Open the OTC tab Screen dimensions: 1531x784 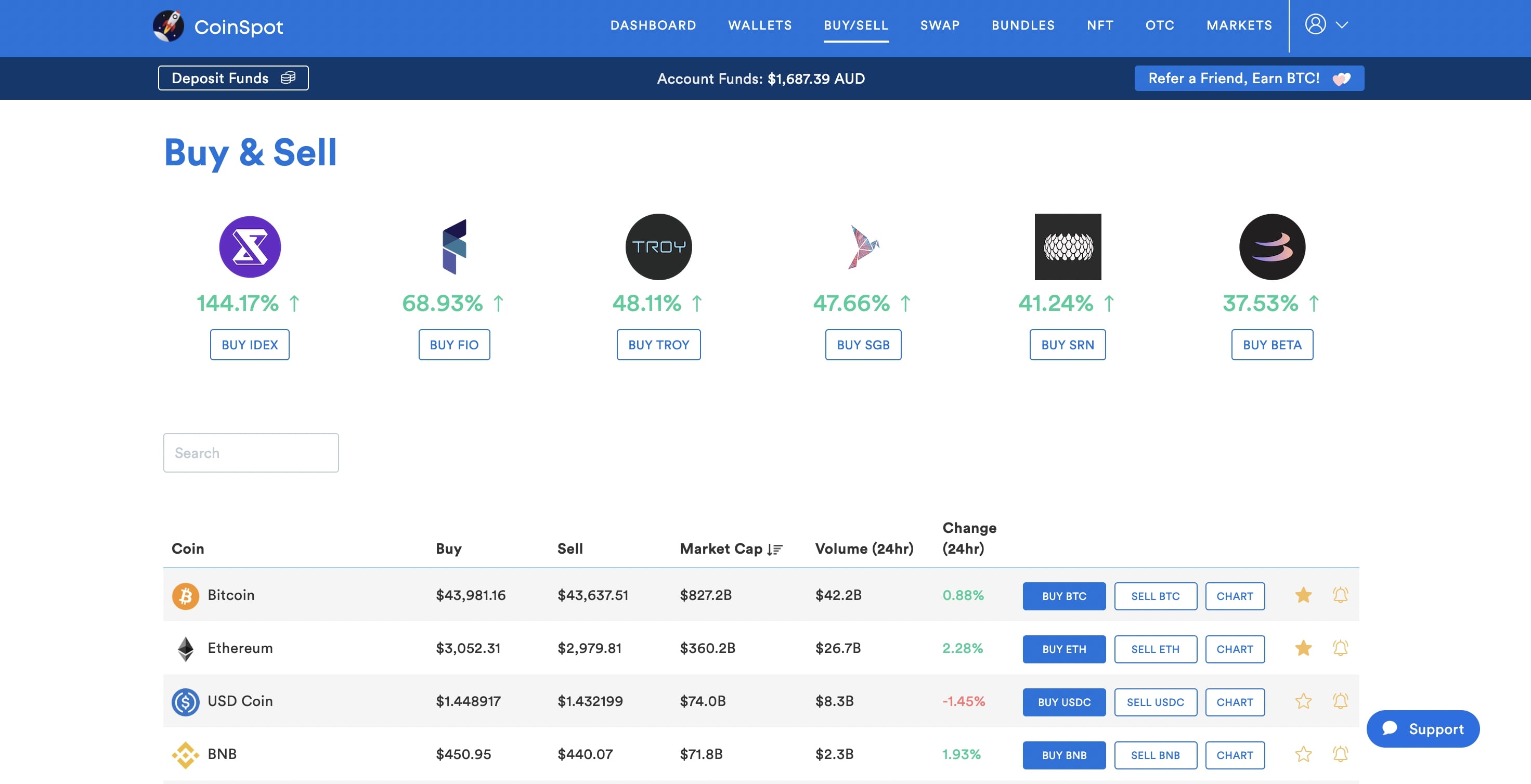point(1160,25)
